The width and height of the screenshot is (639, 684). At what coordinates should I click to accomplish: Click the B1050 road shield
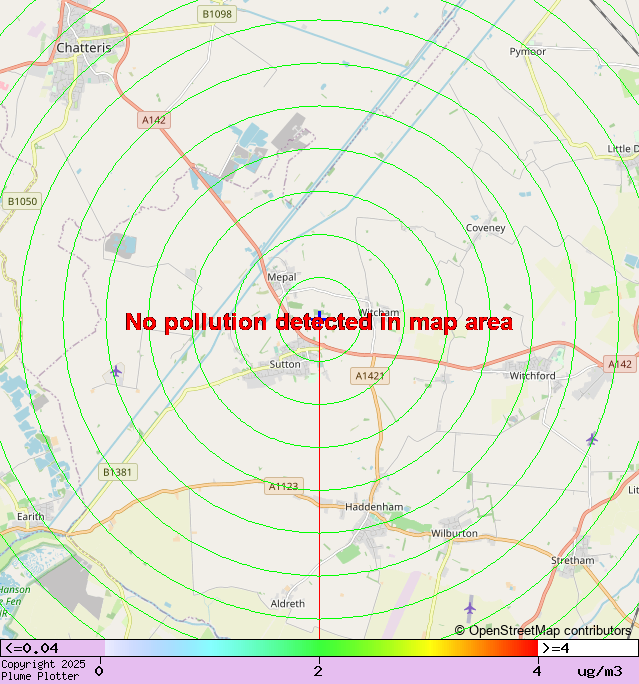[x=22, y=201]
